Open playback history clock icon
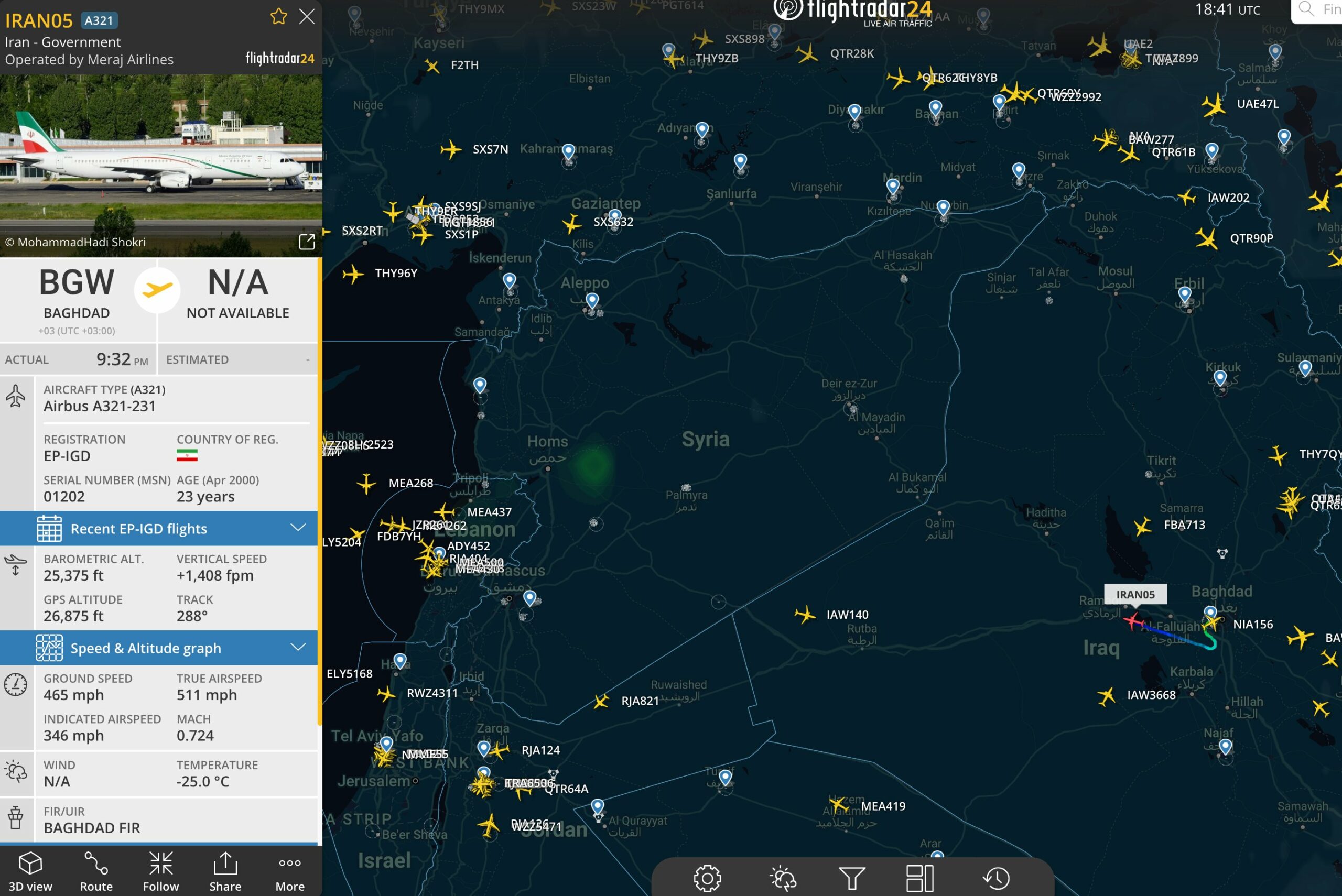This screenshot has height=896, width=1342. click(996, 878)
